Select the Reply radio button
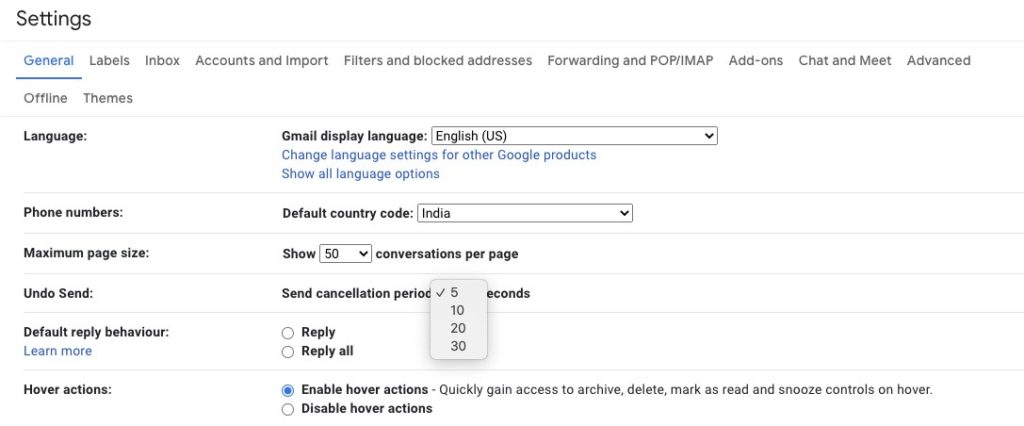This screenshot has width=1024, height=426. click(x=288, y=333)
